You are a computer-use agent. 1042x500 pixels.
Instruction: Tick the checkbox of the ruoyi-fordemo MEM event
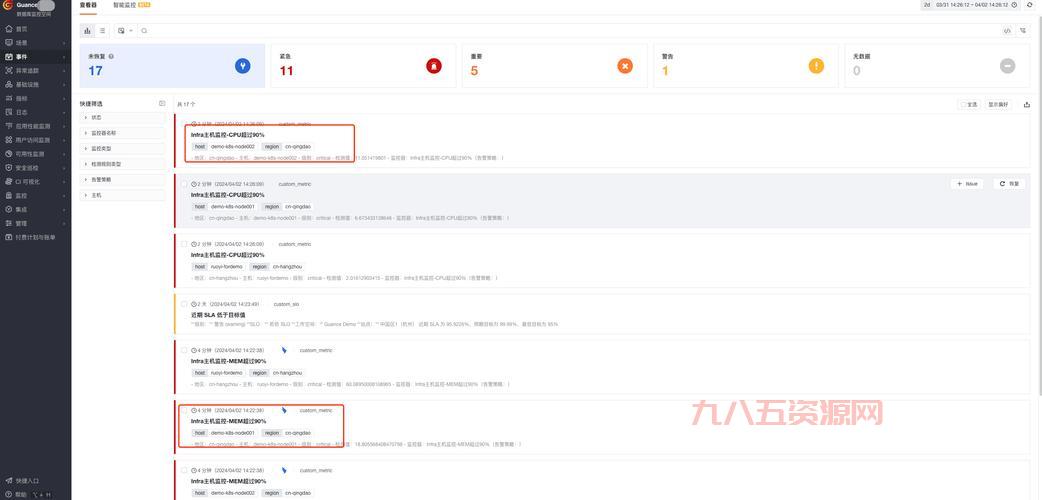click(184, 350)
